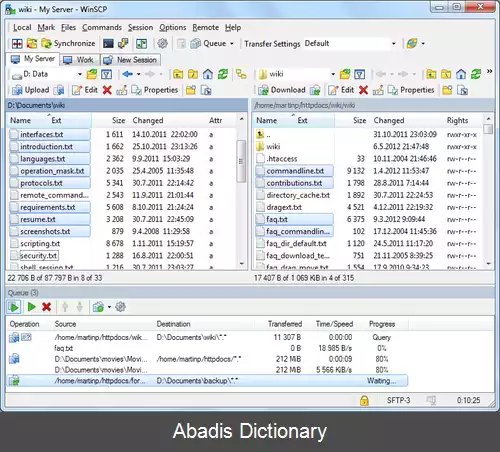Click the lock encryption status icon
Image resolution: width=500 pixels, height=452 pixels.
(364, 400)
